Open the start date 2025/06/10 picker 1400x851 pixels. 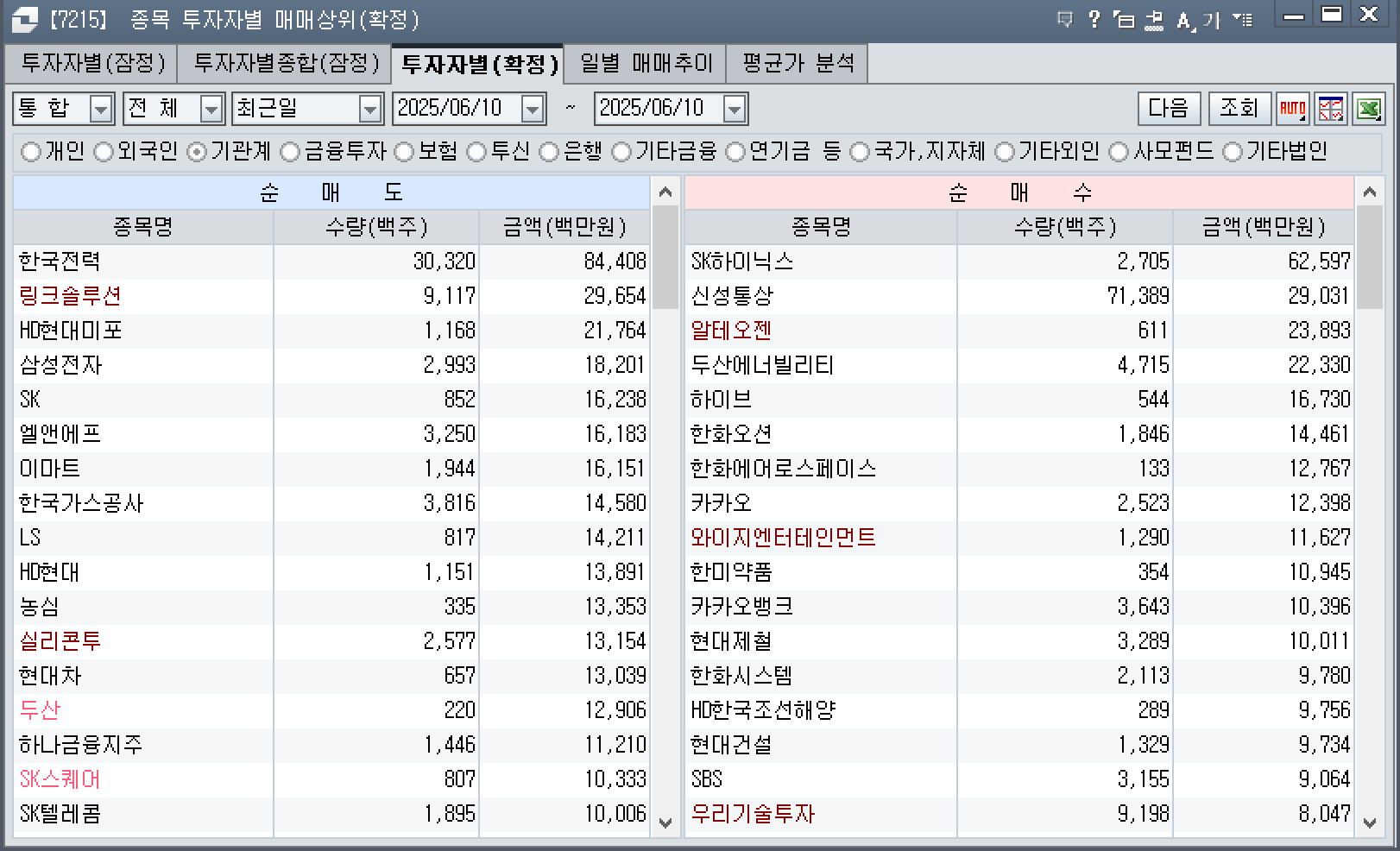[x=533, y=109]
